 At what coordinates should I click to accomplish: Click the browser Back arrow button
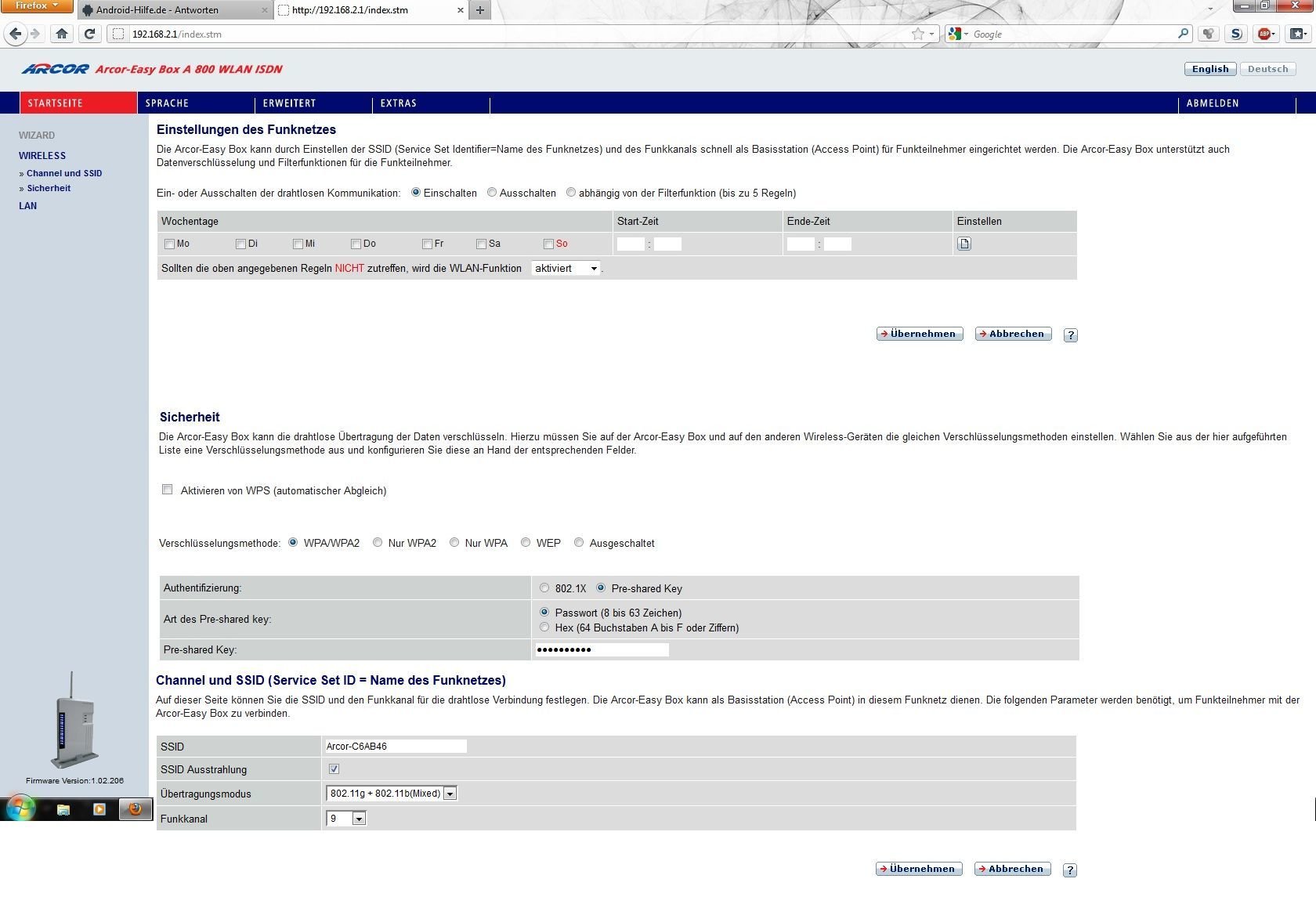(x=15, y=34)
